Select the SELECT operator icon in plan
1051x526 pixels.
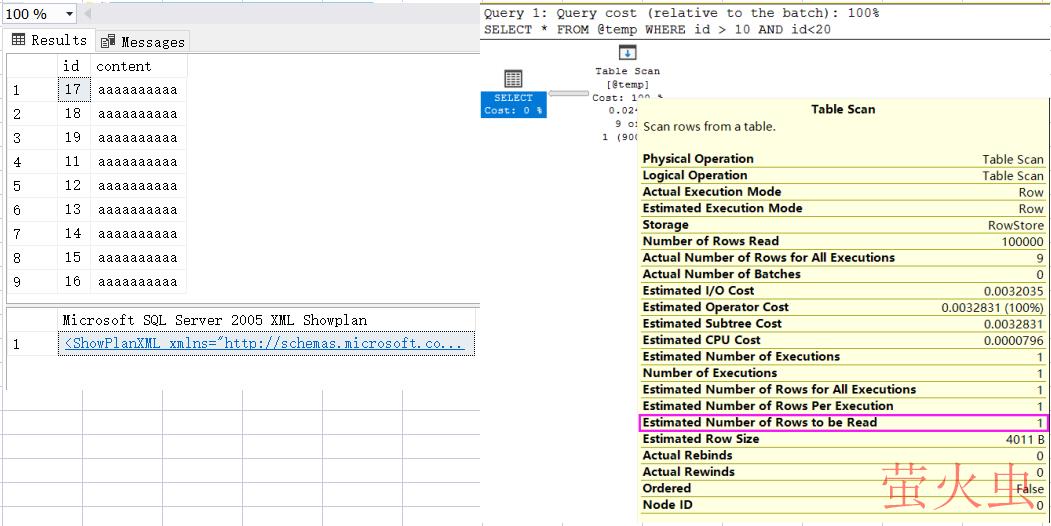pyautogui.click(x=513, y=79)
